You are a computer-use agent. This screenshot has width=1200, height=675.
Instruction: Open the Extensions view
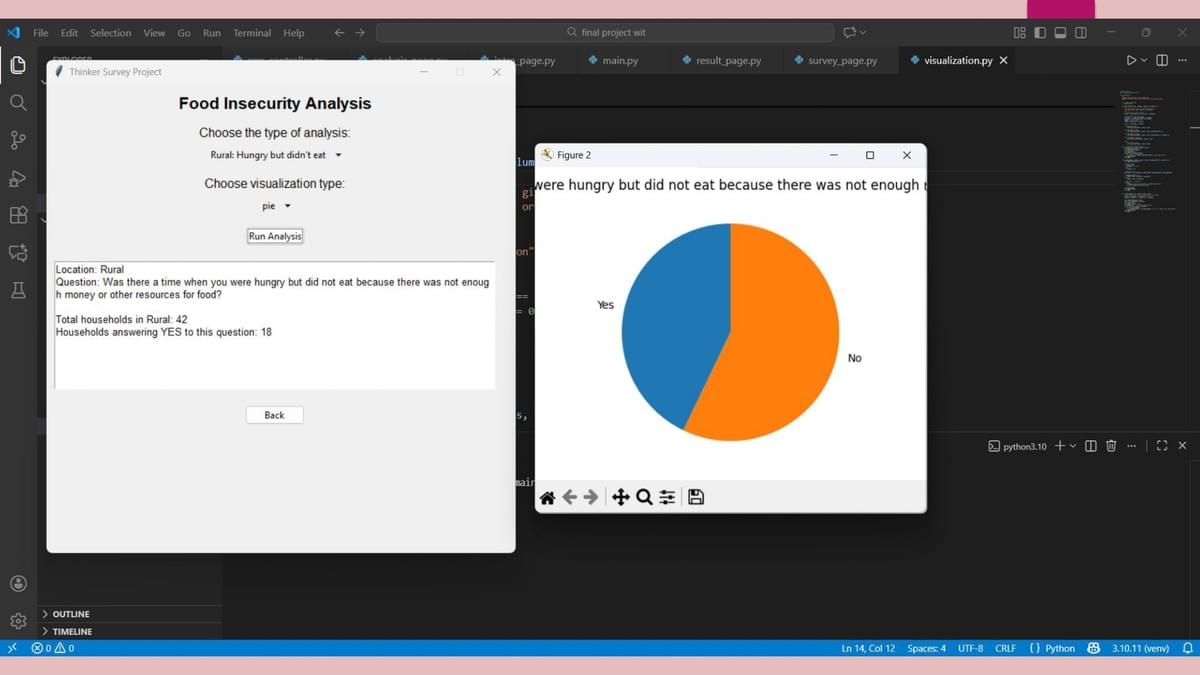18,215
